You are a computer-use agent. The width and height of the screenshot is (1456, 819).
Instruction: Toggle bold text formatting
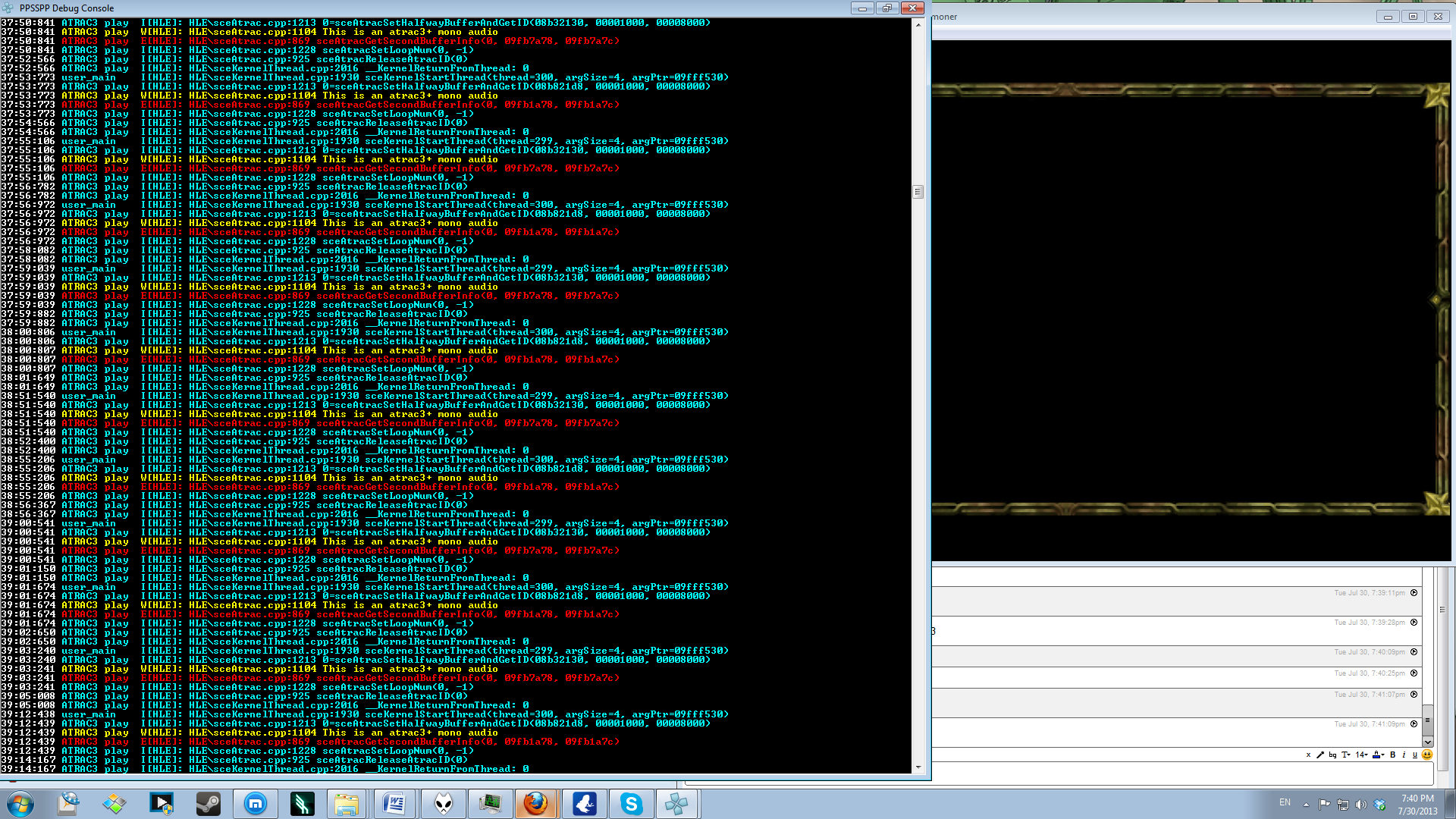tap(1392, 755)
